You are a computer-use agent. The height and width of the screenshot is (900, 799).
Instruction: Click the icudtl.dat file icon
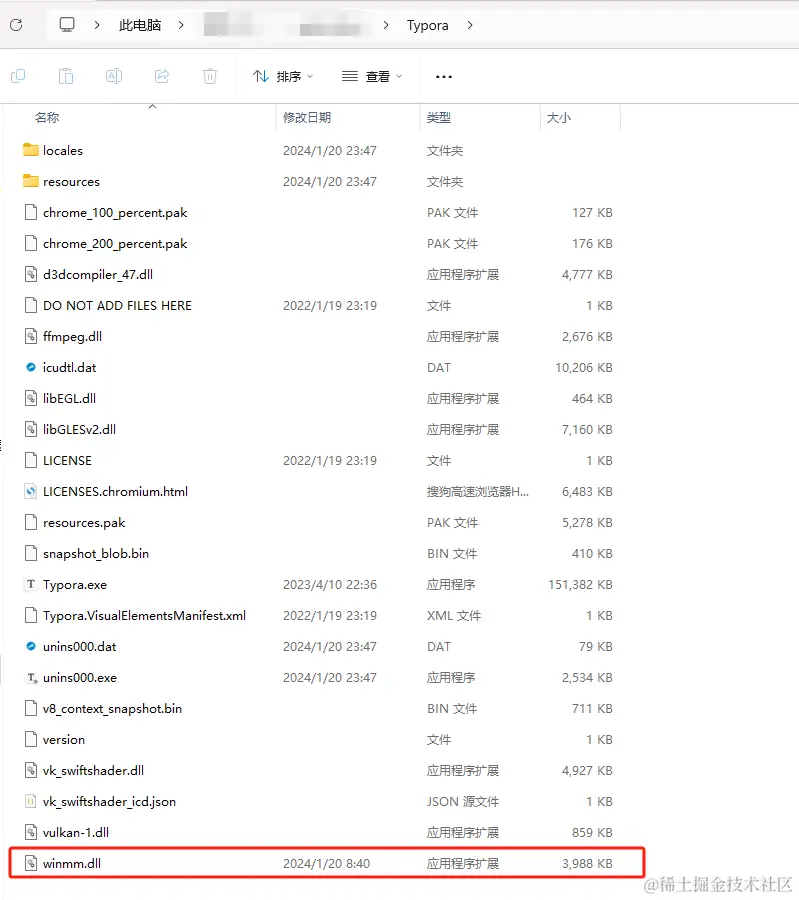pos(31,367)
